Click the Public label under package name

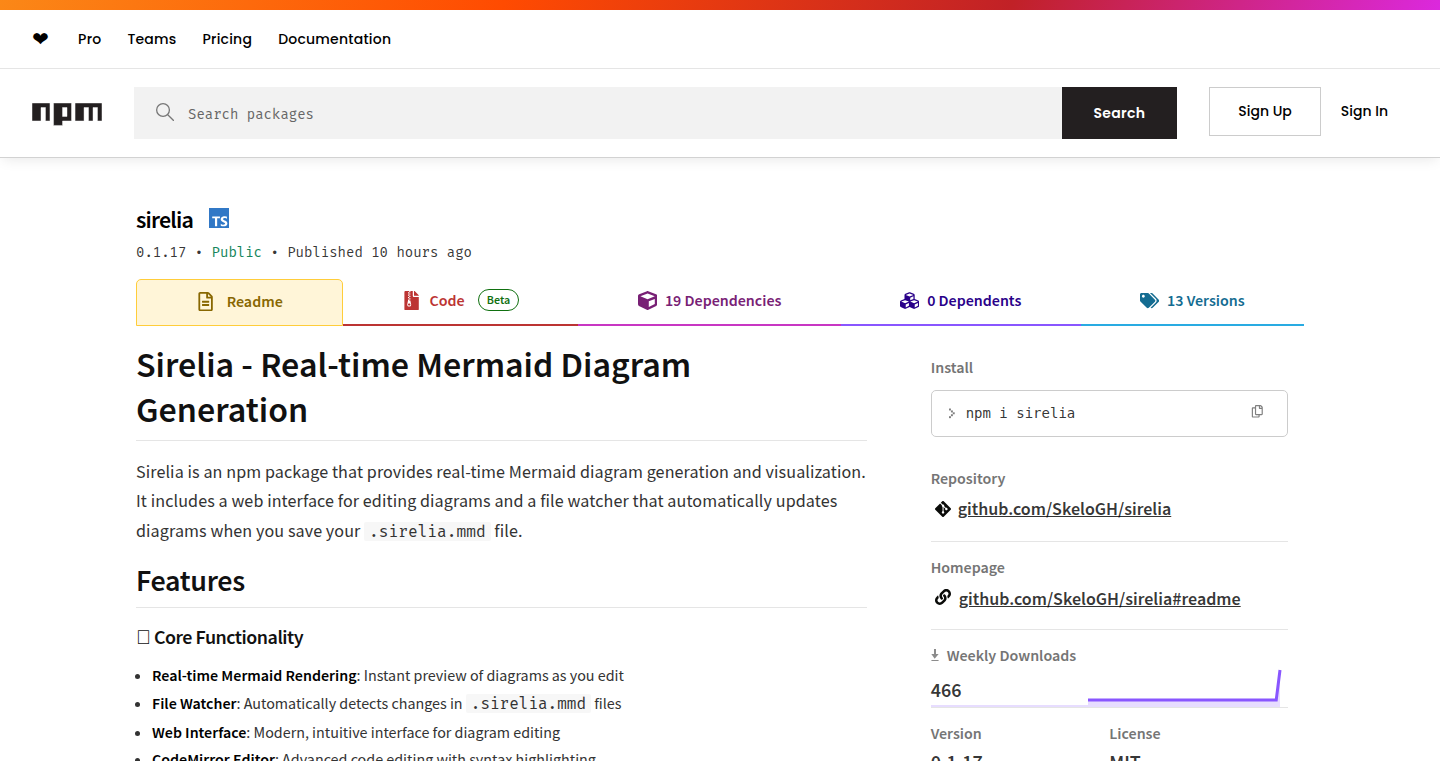tap(237, 252)
